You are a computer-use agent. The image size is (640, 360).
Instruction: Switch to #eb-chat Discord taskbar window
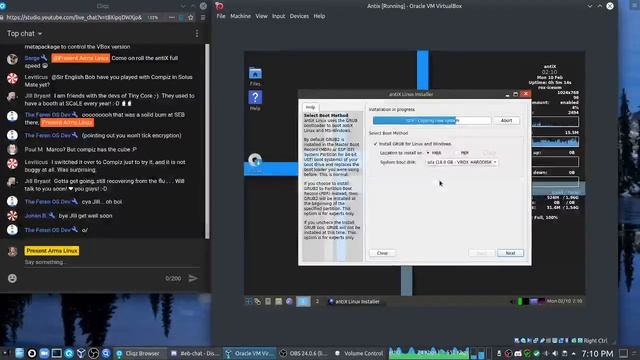tap(195, 353)
